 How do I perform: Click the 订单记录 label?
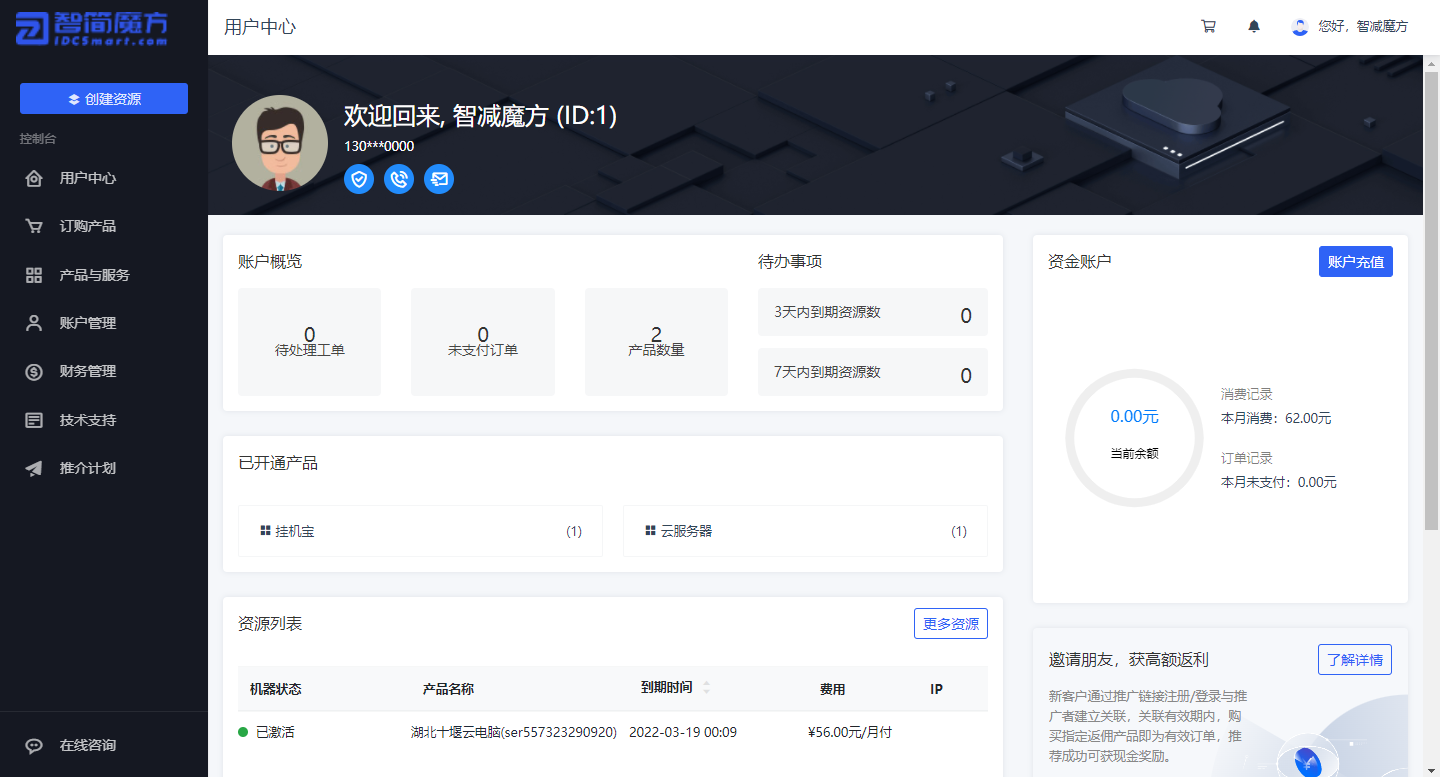1247,458
